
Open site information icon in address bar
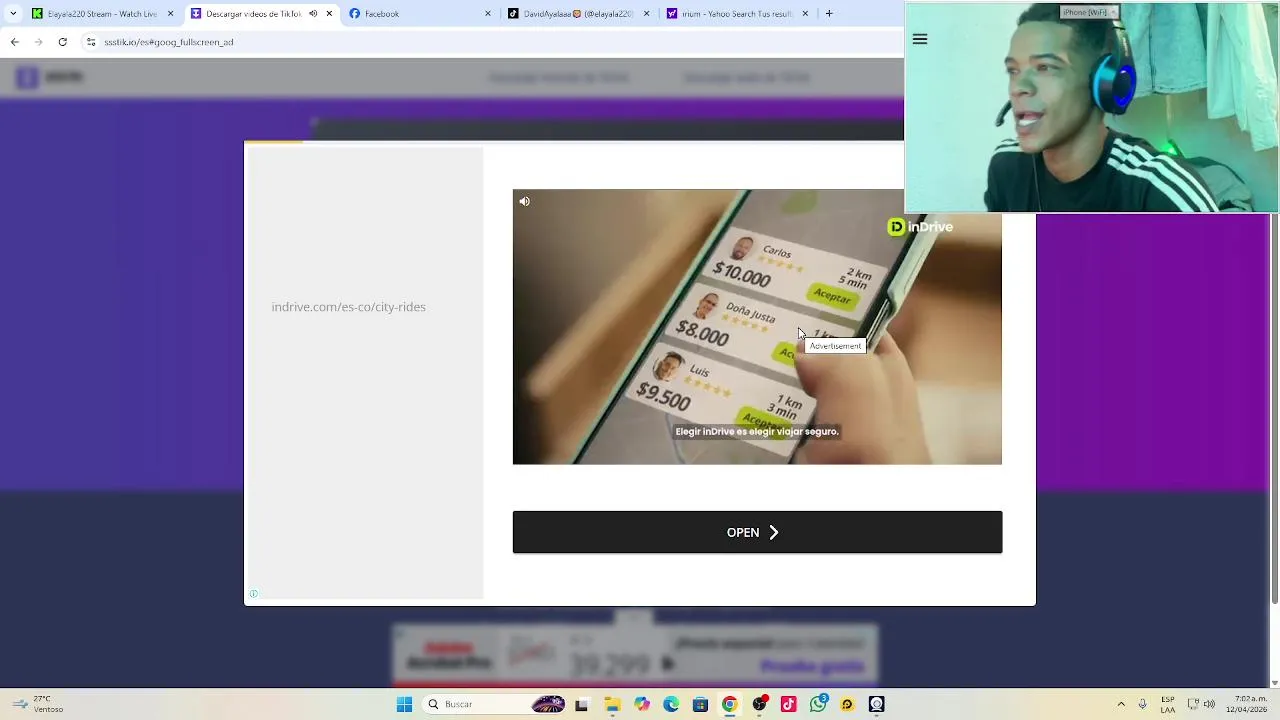click(91, 42)
